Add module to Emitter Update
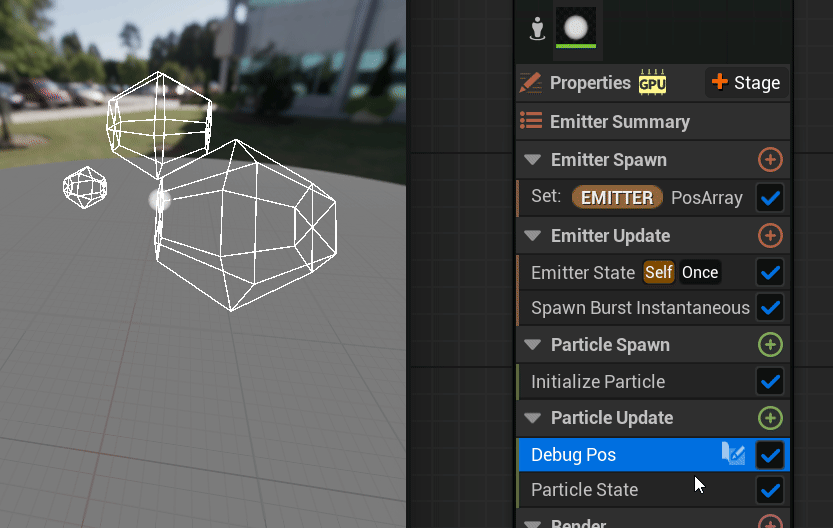This screenshot has width=833, height=528. click(770, 235)
